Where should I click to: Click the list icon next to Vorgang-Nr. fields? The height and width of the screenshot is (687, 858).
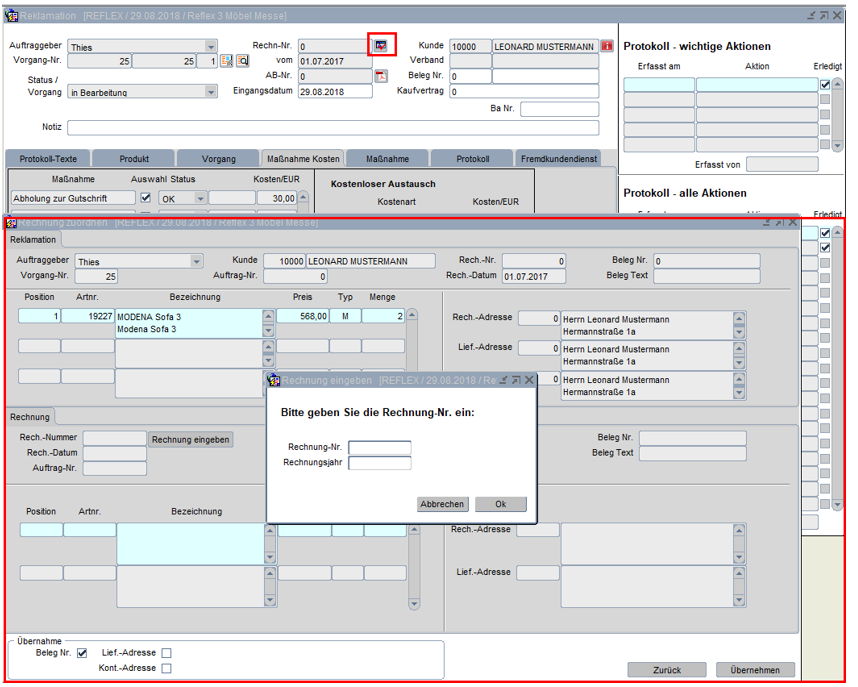click(227, 61)
